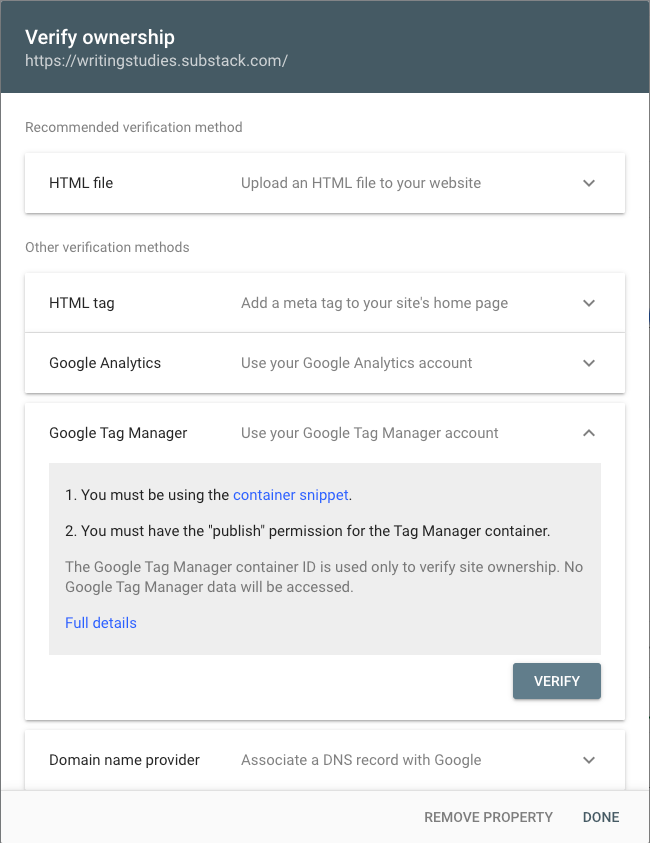Click the DONE button
Viewport: 650px width, 843px height.
(600, 817)
